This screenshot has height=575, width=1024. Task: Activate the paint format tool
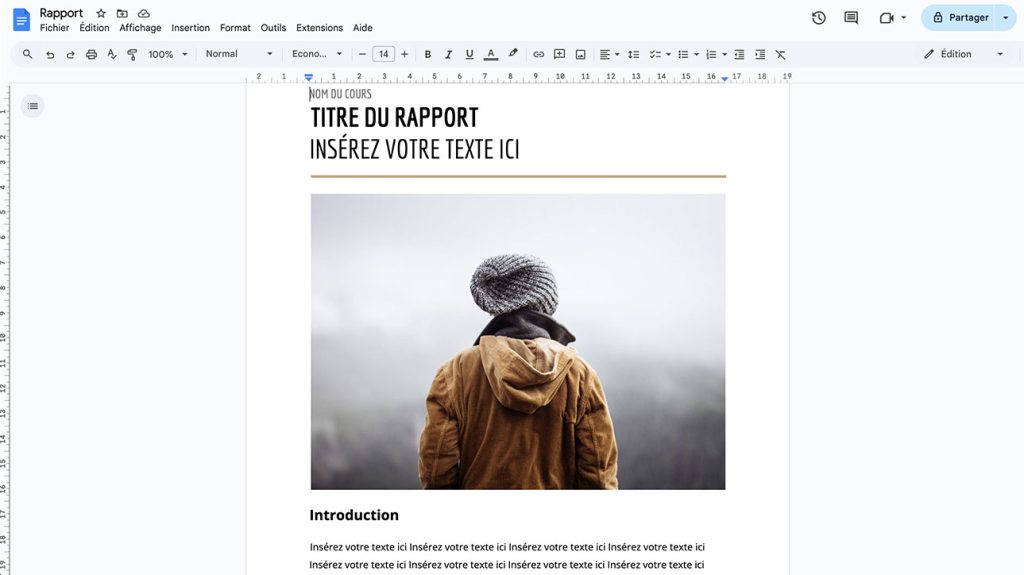tap(133, 54)
